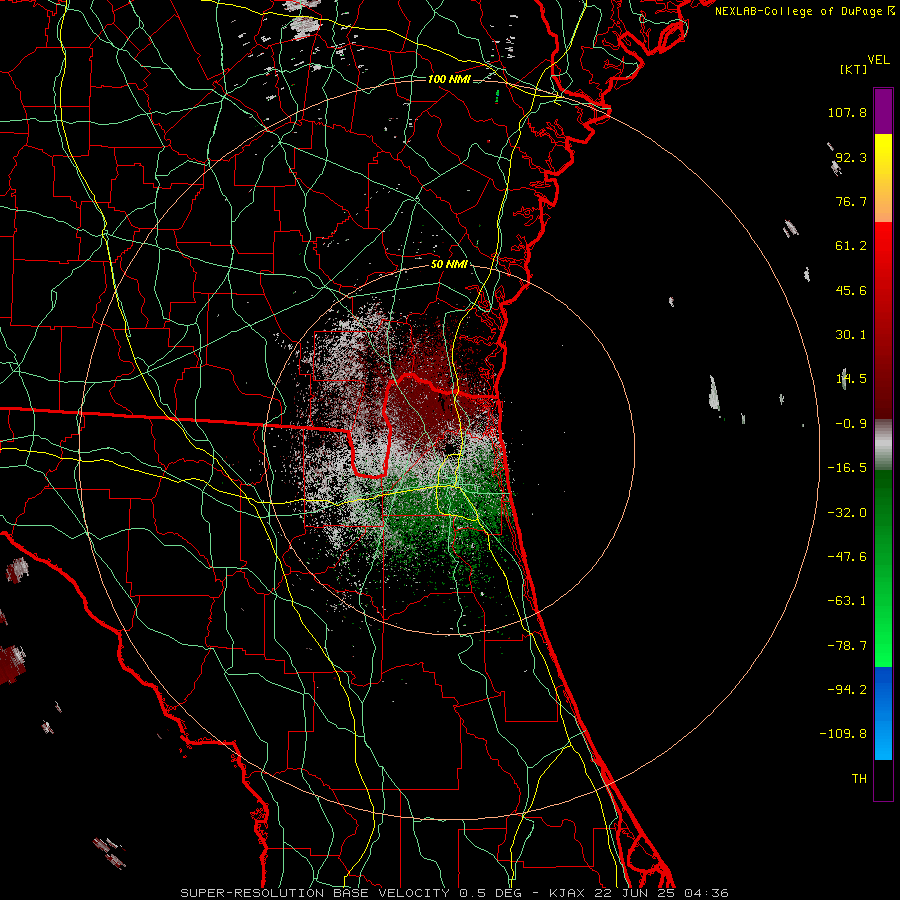Click the KJAX radar site black center dot
This screenshot has width=900, height=900.
point(451,448)
